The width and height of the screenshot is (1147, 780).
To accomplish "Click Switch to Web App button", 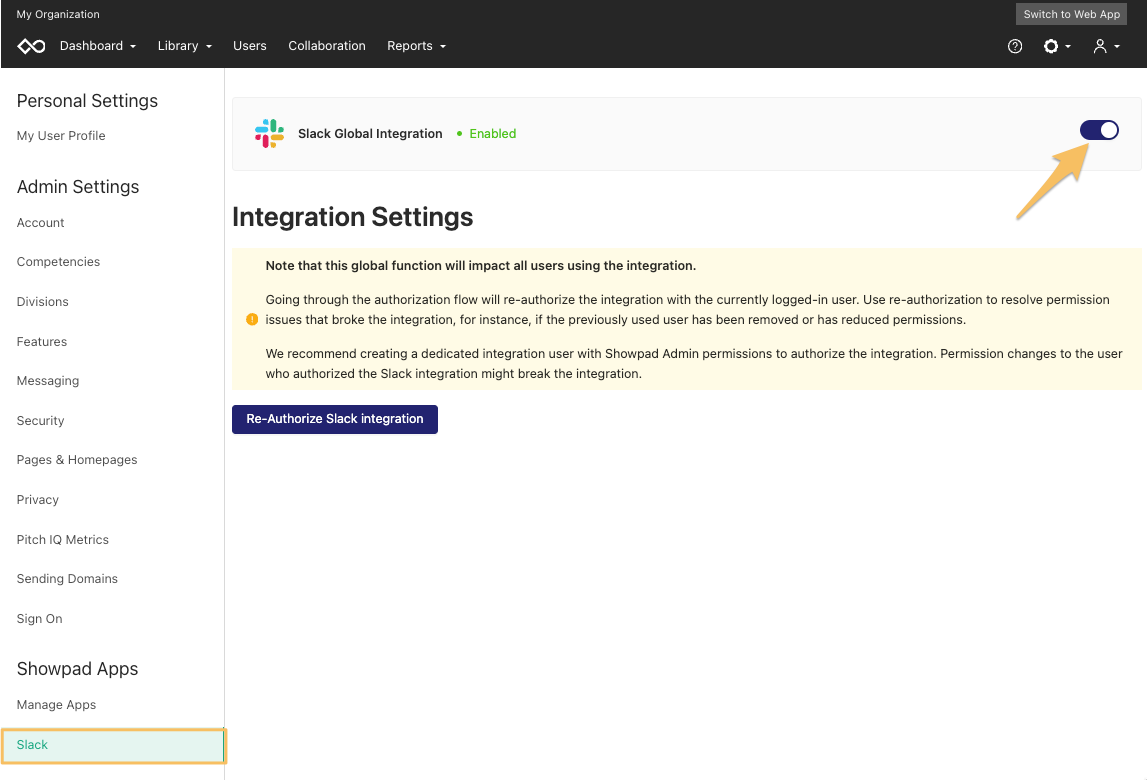I will (x=1071, y=14).
